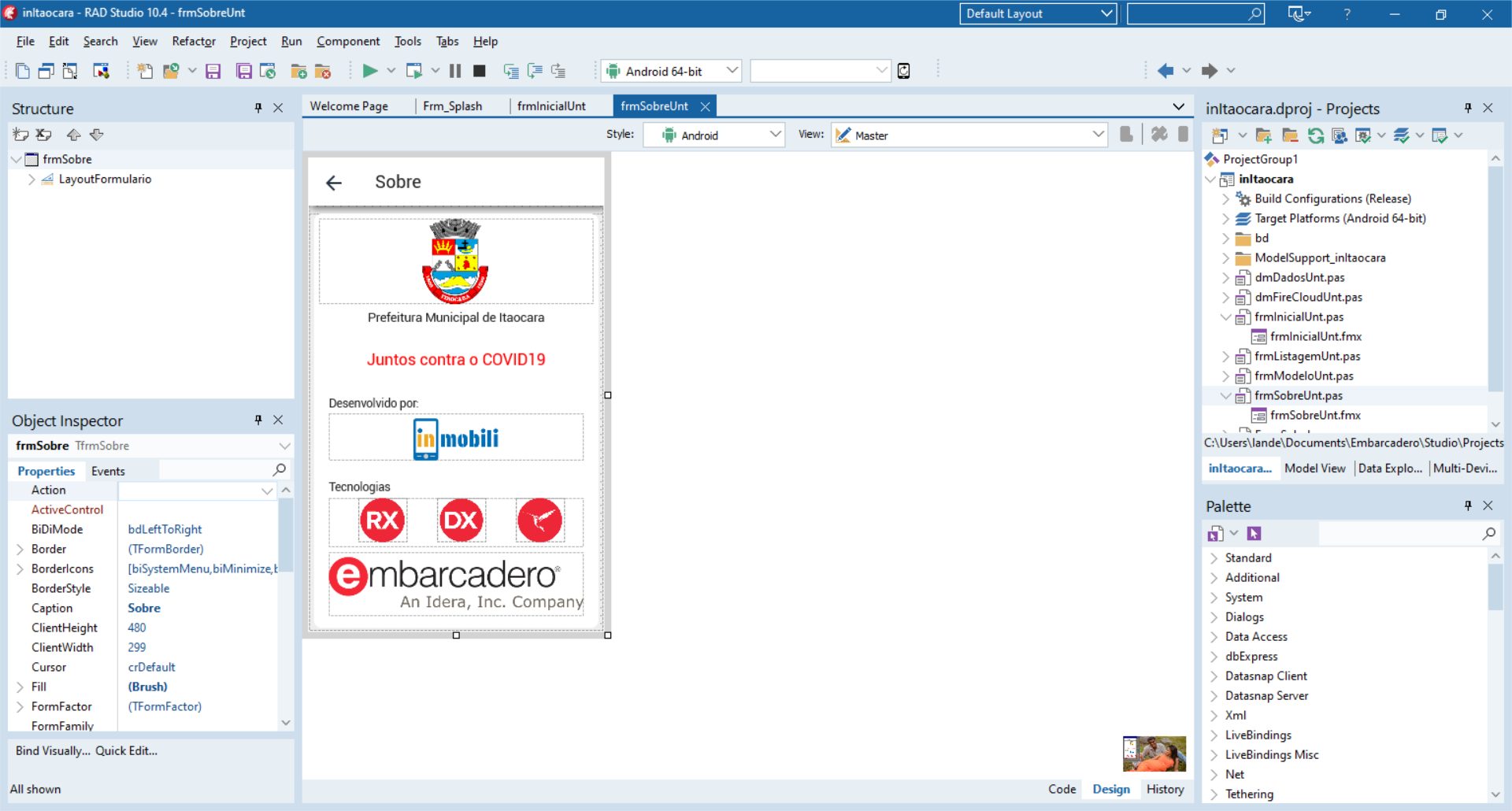Click the Trace Into debug step icon
The height and width of the screenshot is (811, 1512).
click(511, 71)
